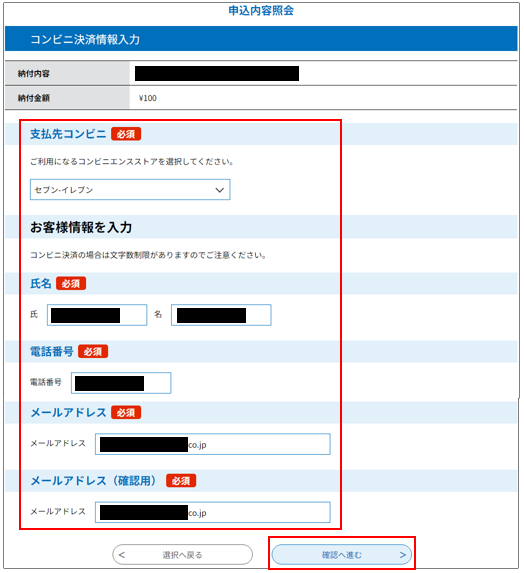Image resolution: width=524 pixels, height=573 pixels.
Task: Click the 確認へ進む button
Action: tap(342, 555)
